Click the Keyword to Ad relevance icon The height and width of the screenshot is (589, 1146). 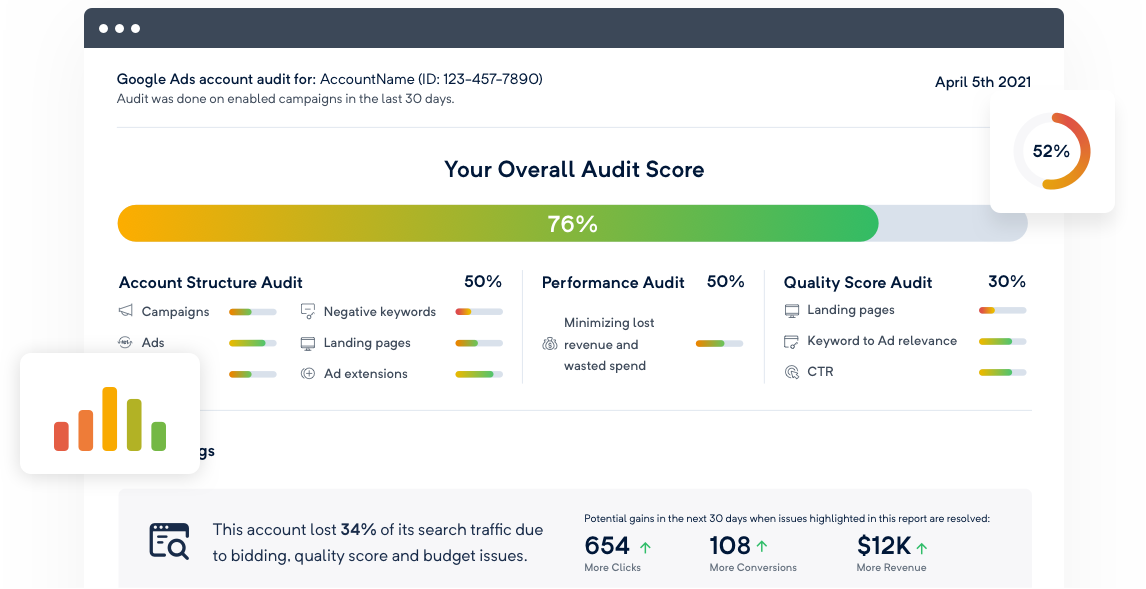(791, 341)
